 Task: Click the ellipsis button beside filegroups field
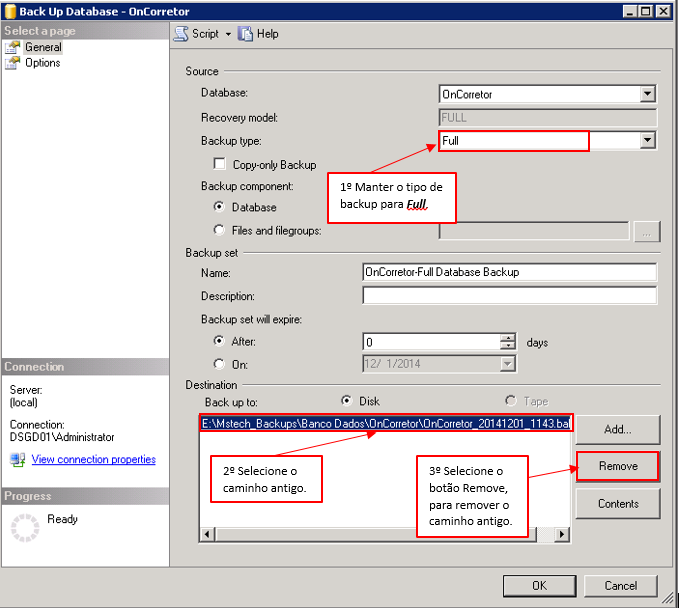coord(647,231)
